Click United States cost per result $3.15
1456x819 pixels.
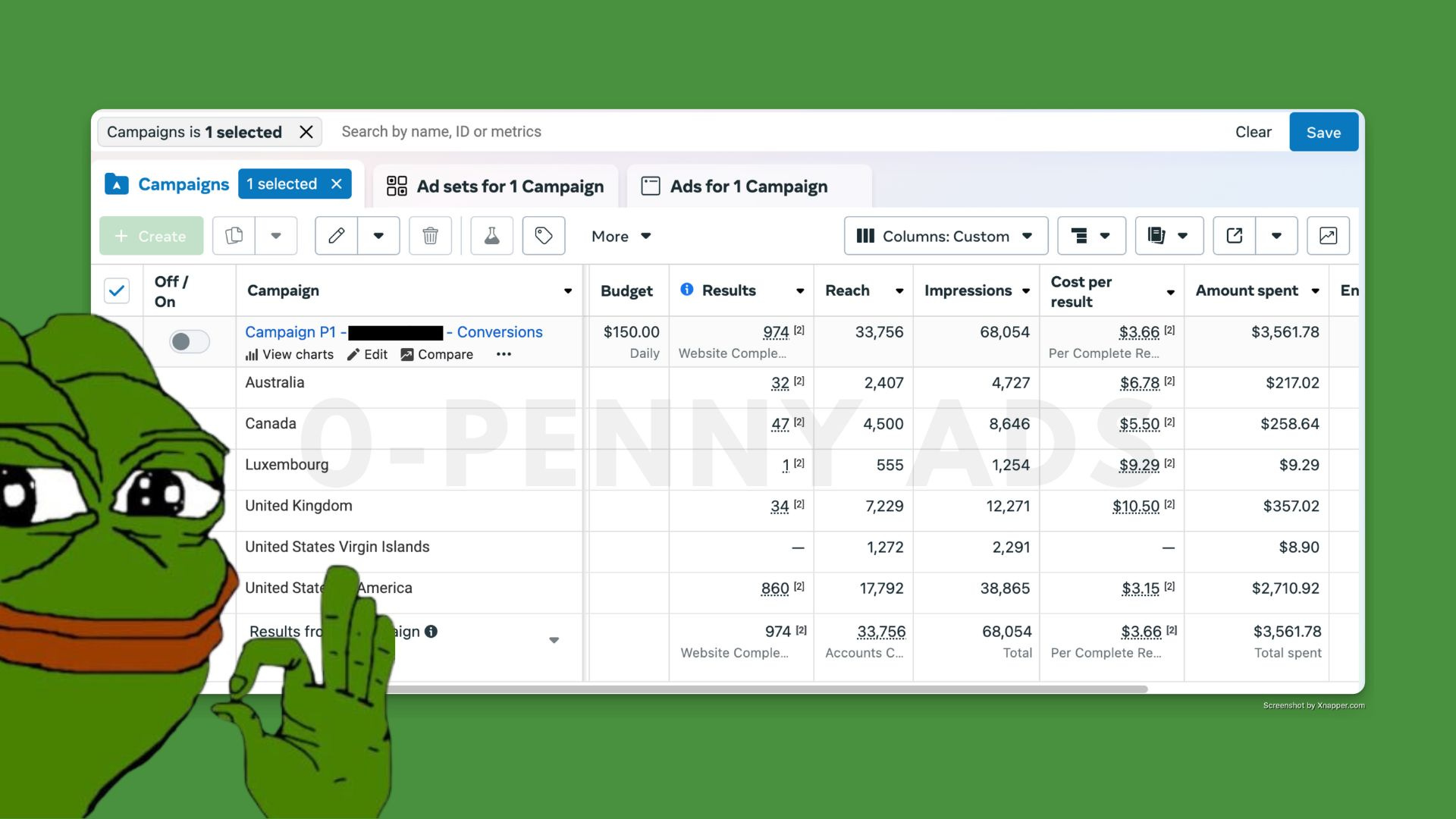point(1141,588)
